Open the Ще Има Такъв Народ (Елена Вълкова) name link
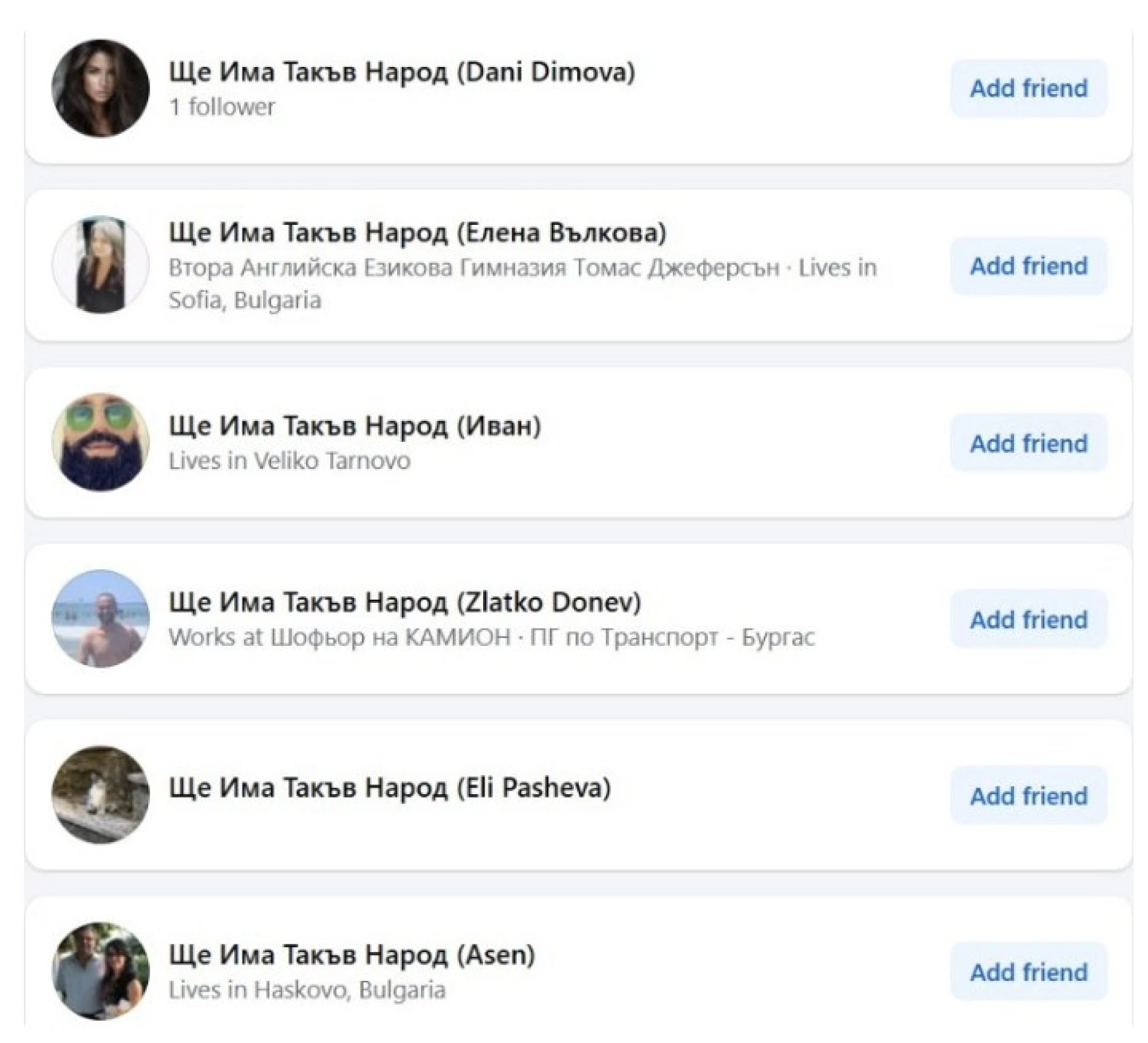 click(417, 232)
